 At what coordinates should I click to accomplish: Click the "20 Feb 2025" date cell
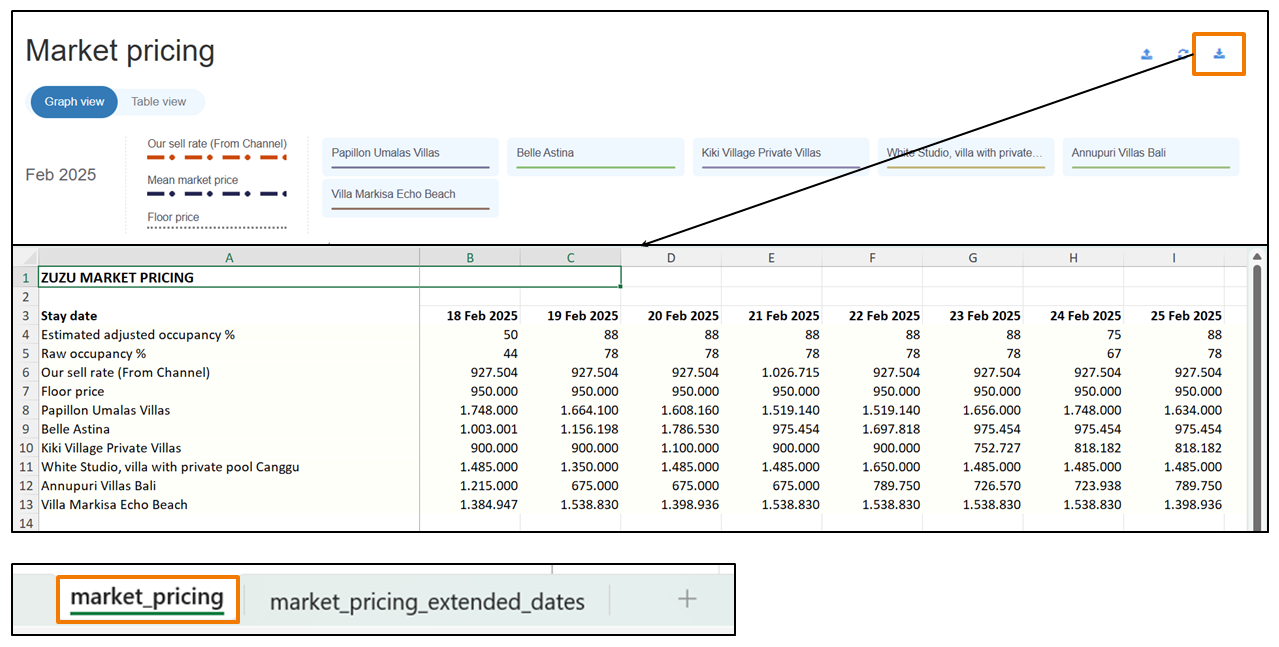(671, 316)
